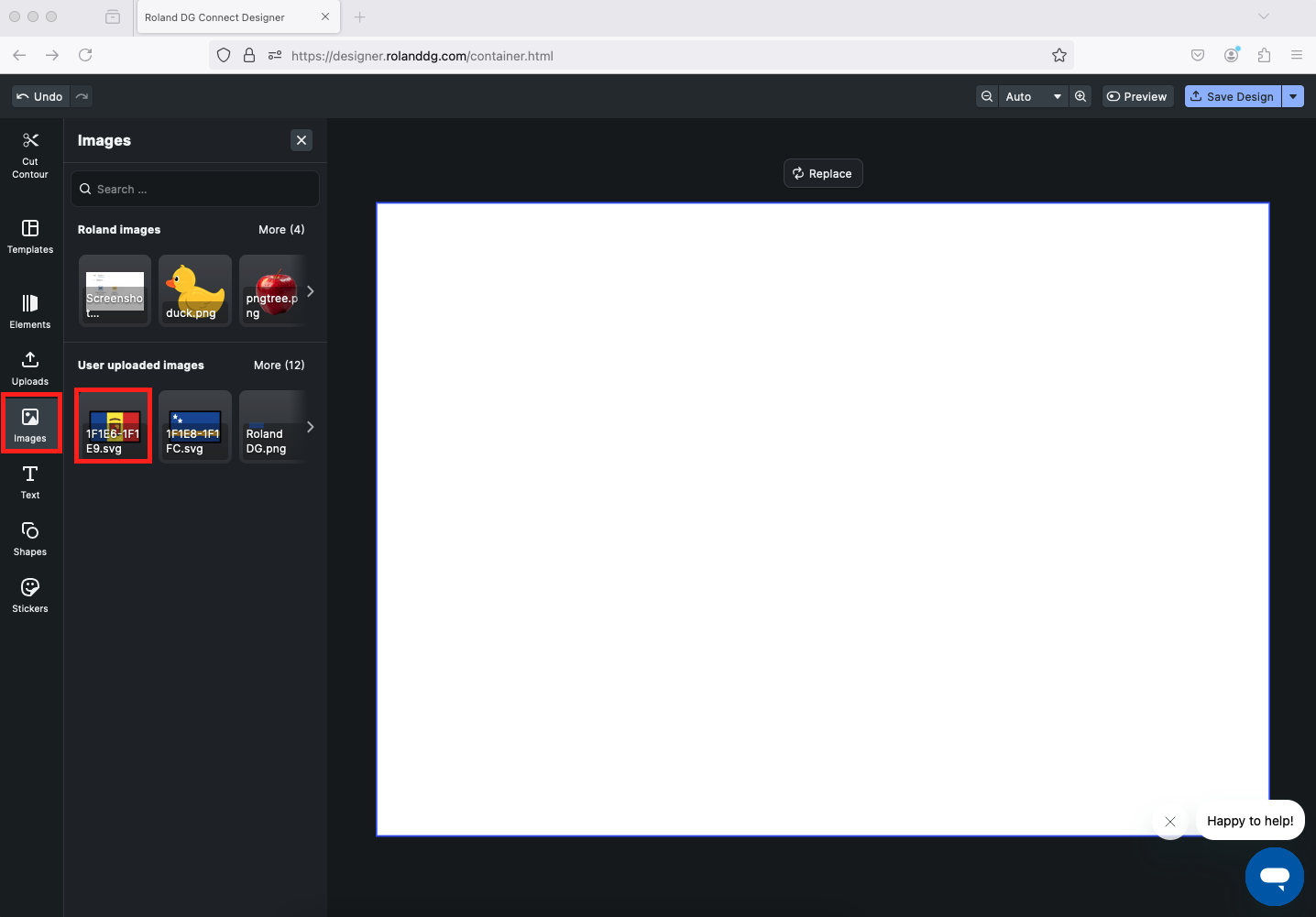Open the Stickers panel
Viewport: 1316px width, 917px height.
[30, 595]
